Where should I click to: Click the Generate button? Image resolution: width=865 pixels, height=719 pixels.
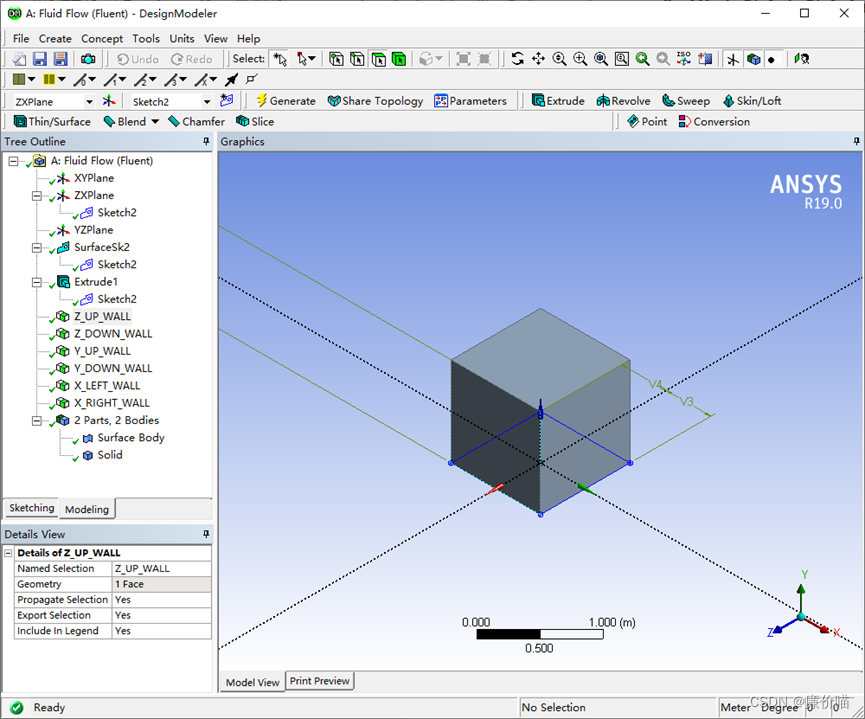point(286,101)
